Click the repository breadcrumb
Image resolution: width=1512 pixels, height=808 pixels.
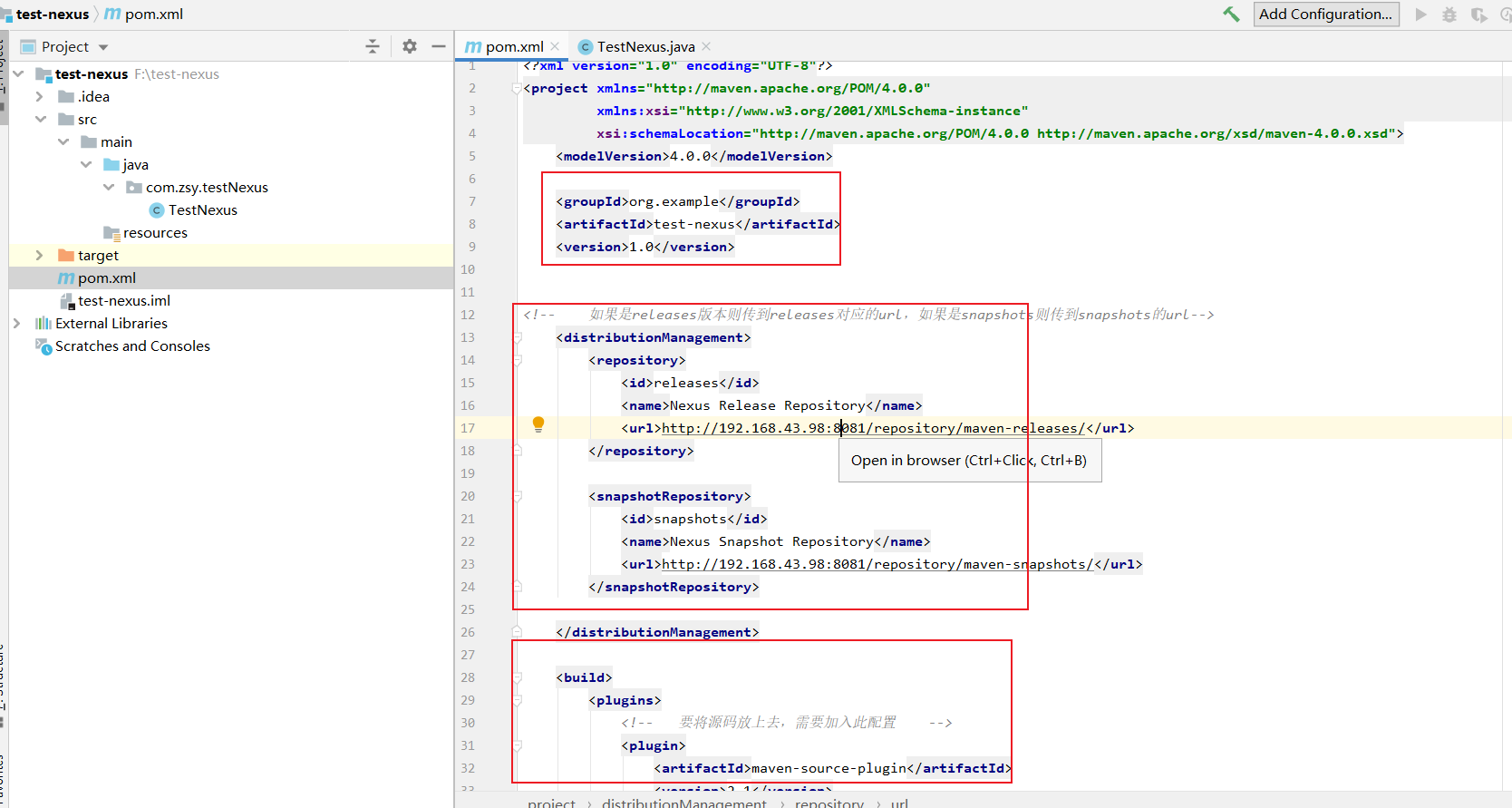coord(829,803)
